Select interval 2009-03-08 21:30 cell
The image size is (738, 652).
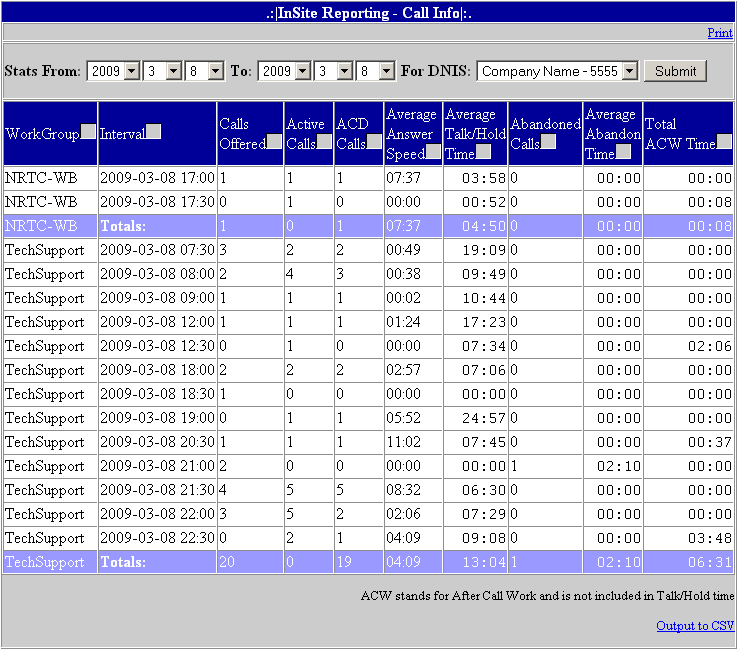[x=157, y=490]
